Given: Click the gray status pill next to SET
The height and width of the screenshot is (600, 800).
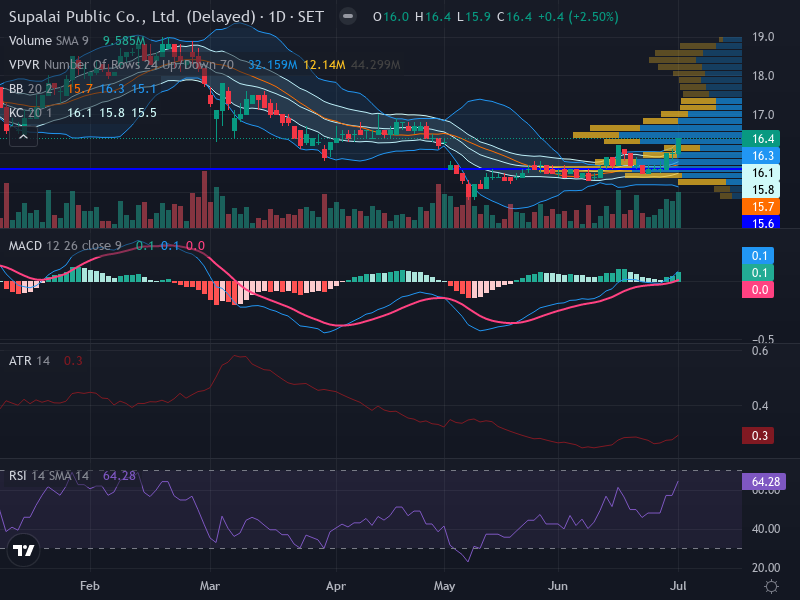Looking at the screenshot, I should [348, 16].
